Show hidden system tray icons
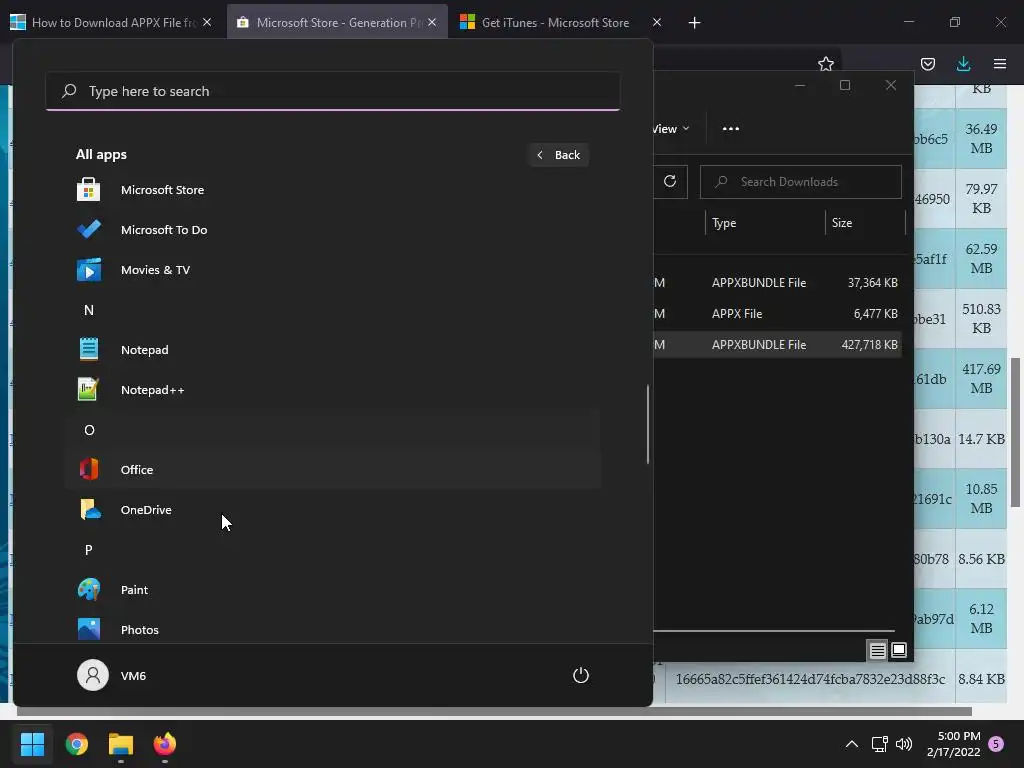 click(852, 744)
